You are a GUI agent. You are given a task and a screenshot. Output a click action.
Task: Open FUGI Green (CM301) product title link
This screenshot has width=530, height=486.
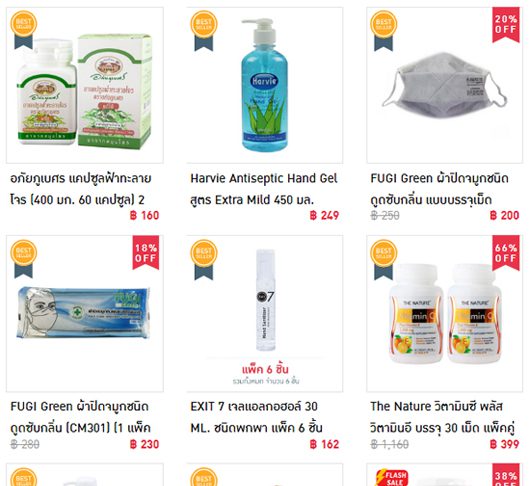point(80,417)
